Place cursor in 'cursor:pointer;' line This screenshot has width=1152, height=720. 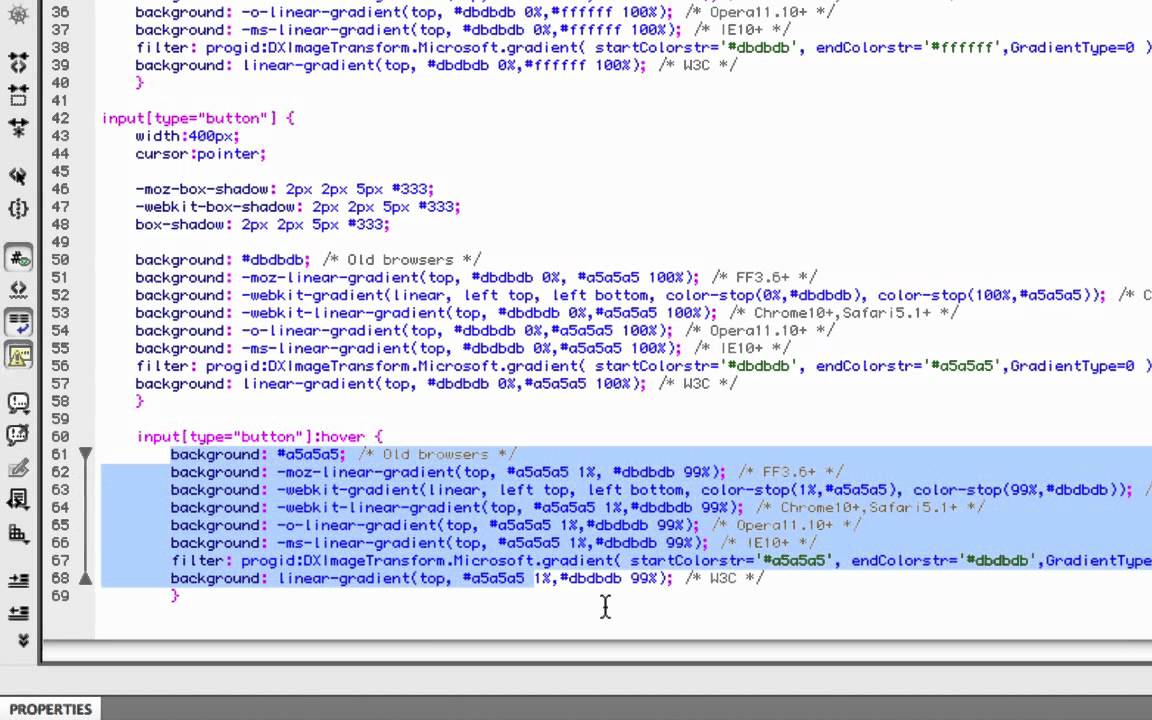[x=200, y=154]
